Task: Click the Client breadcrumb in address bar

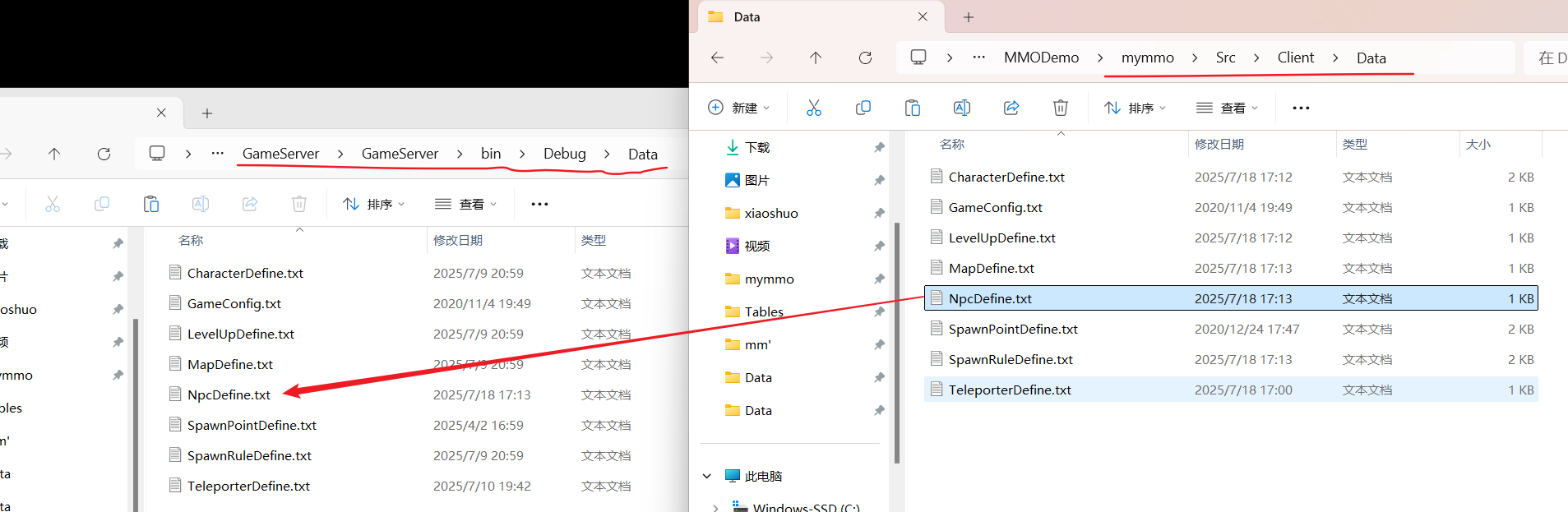Action: pyautogui.click(x=1295, y=58)
